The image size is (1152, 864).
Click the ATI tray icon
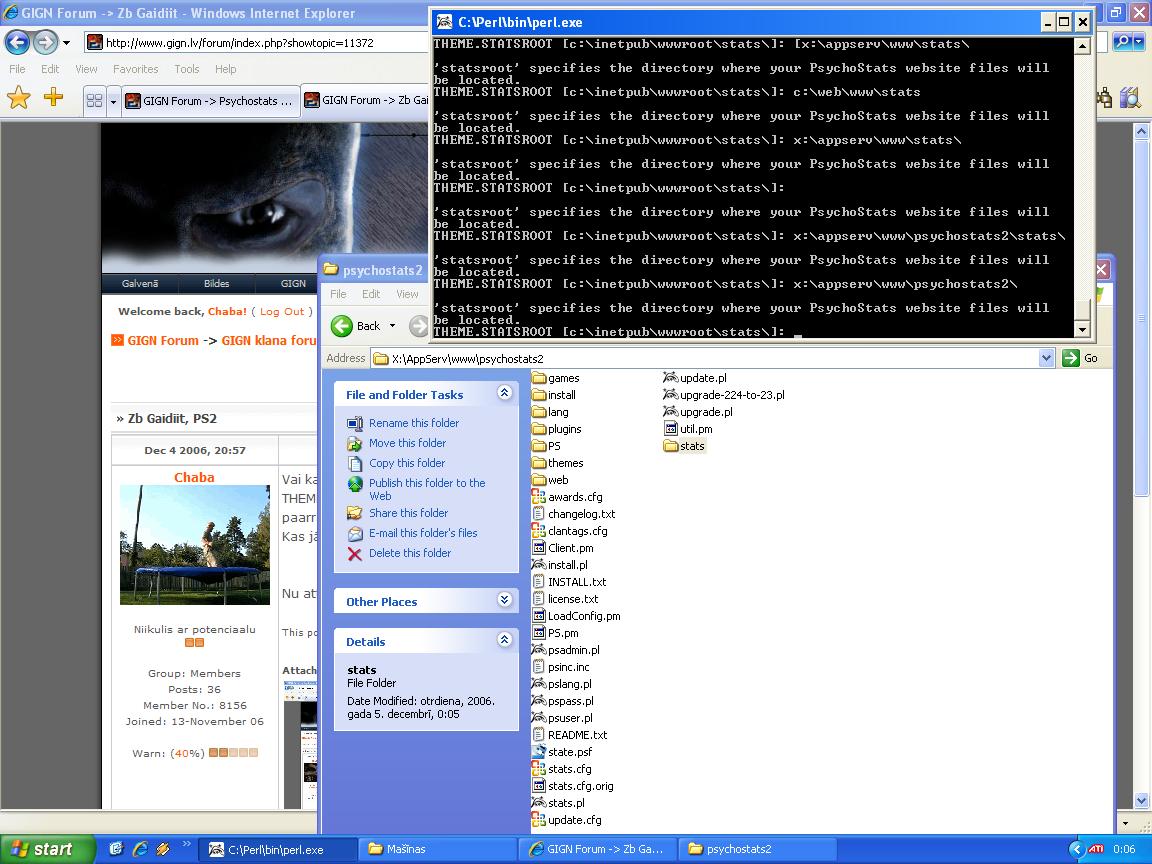(x=1096, y=849)
